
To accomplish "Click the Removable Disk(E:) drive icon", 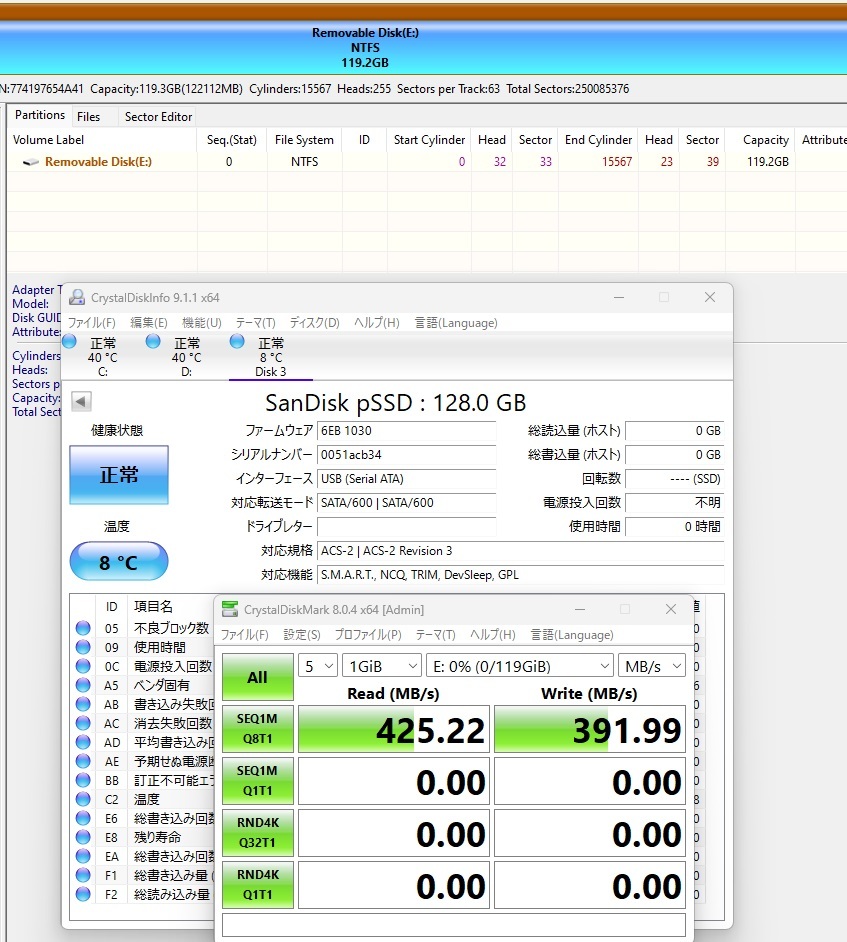I will coord(31,161).
